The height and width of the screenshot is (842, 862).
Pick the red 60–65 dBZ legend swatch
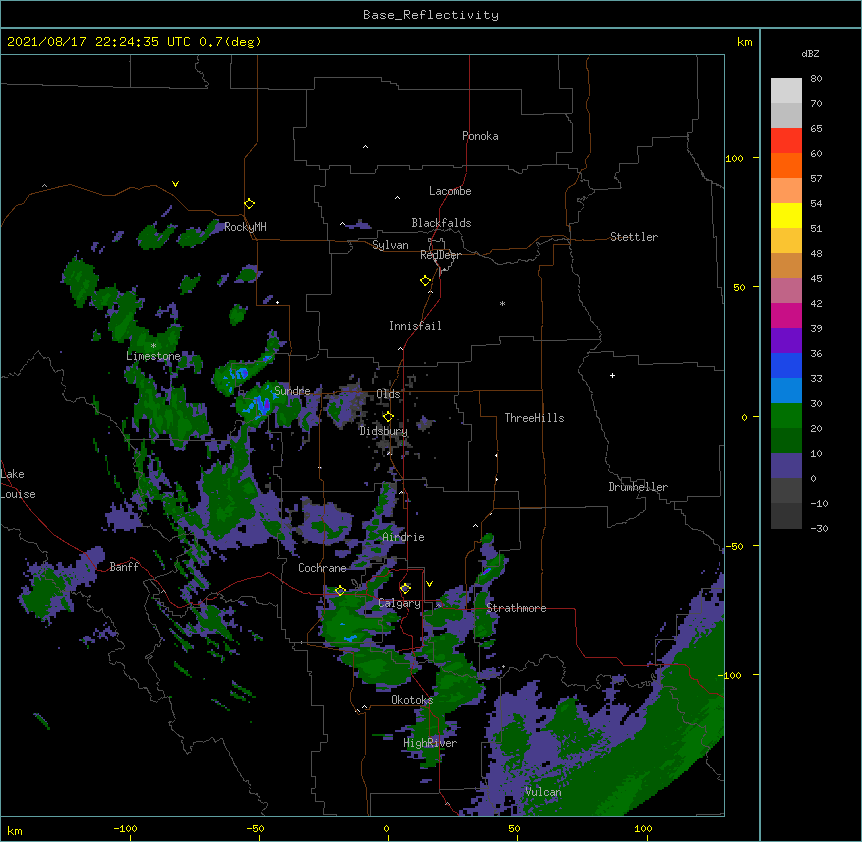(786, 141)
